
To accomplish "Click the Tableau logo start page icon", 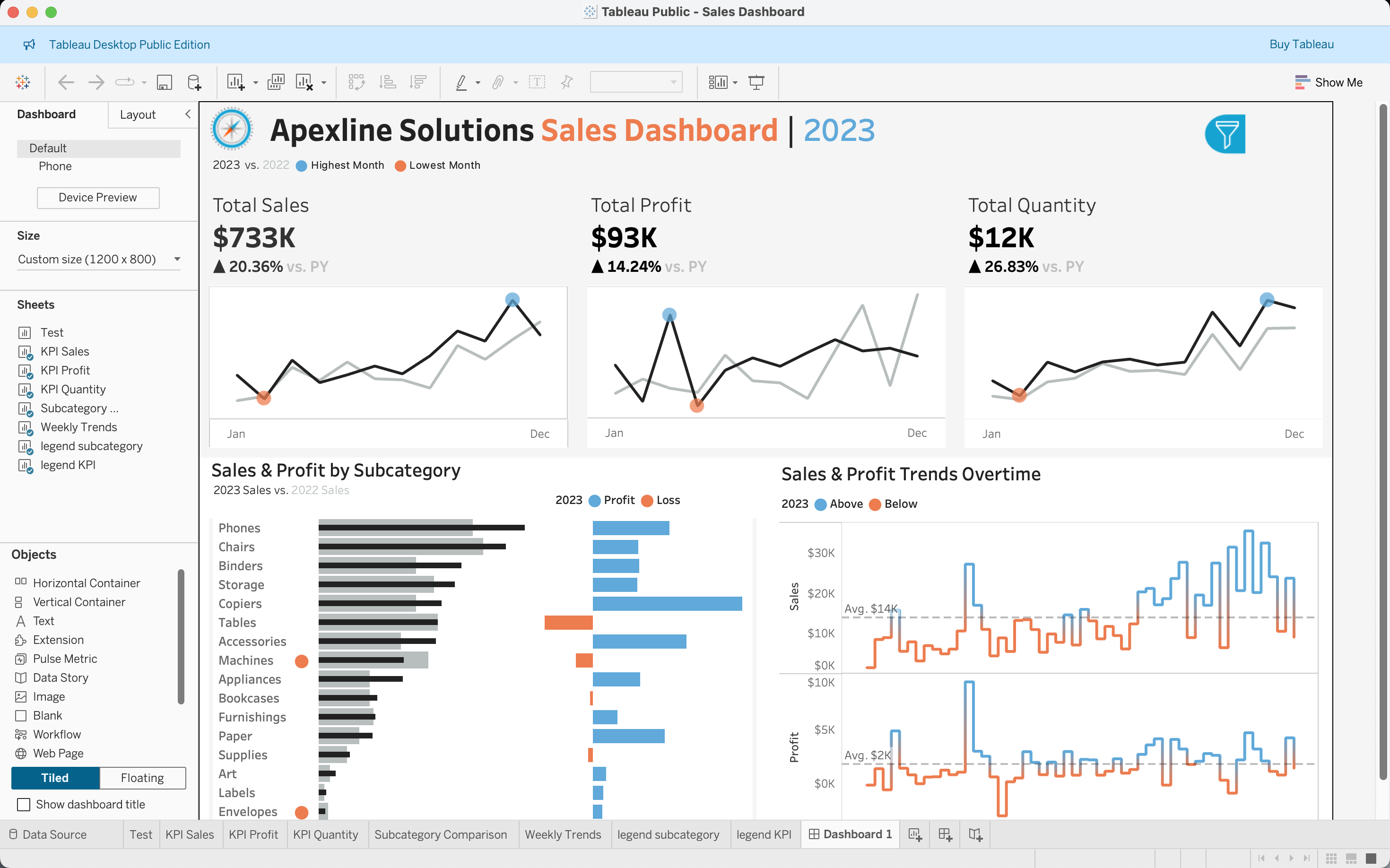I will click(23, 82).
